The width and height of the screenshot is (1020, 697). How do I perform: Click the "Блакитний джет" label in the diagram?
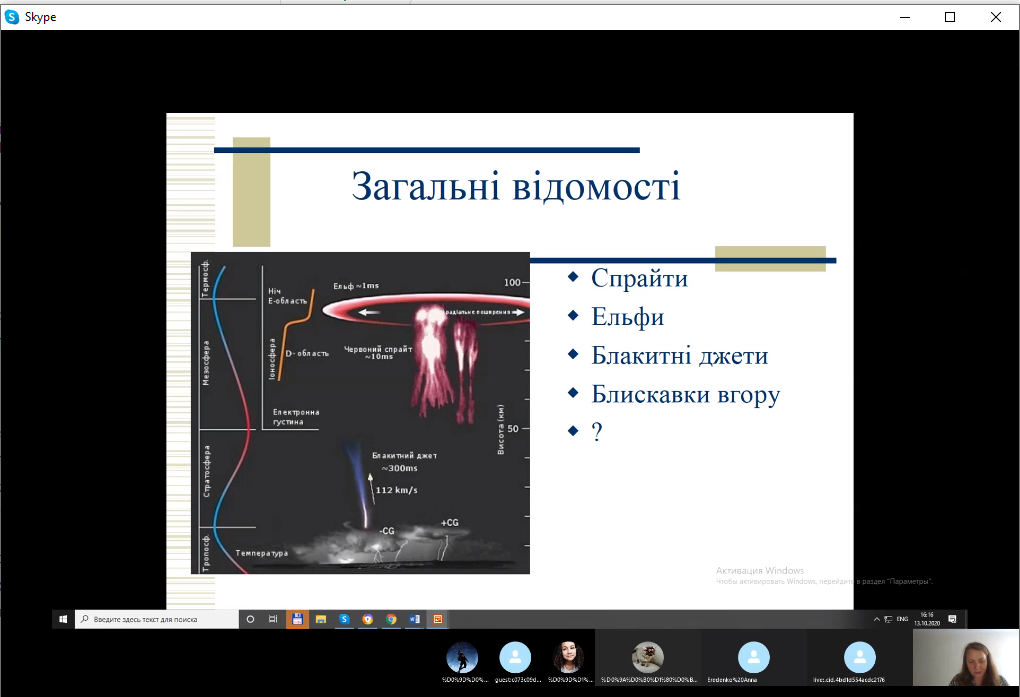tap(404, 456)
